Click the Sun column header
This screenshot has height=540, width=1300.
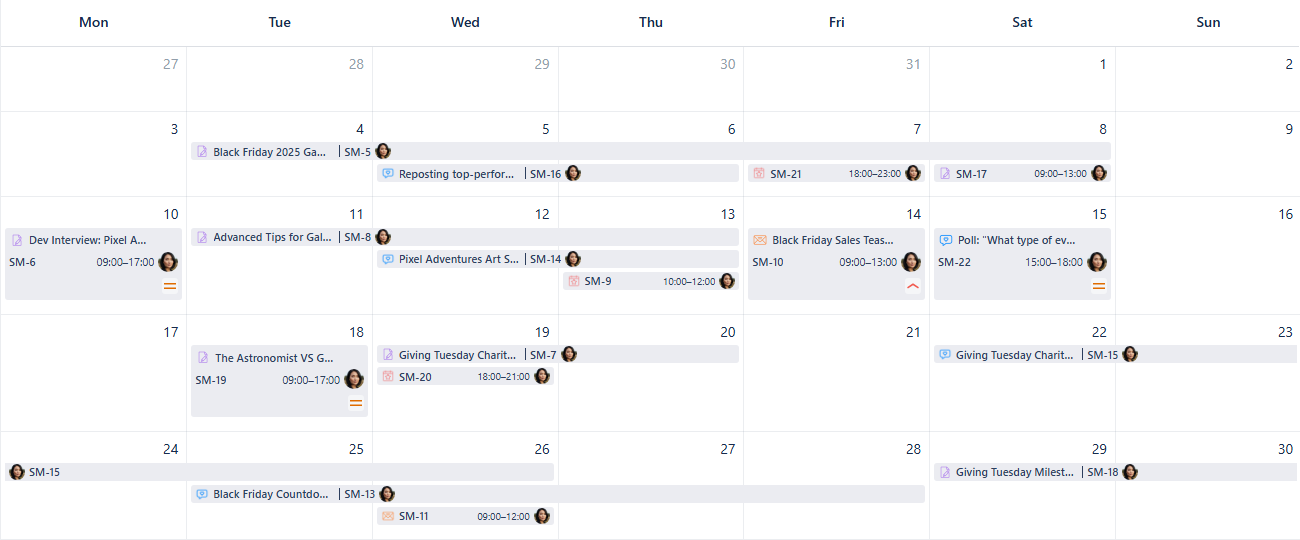pyautogui.click(x=1208, y=22)
